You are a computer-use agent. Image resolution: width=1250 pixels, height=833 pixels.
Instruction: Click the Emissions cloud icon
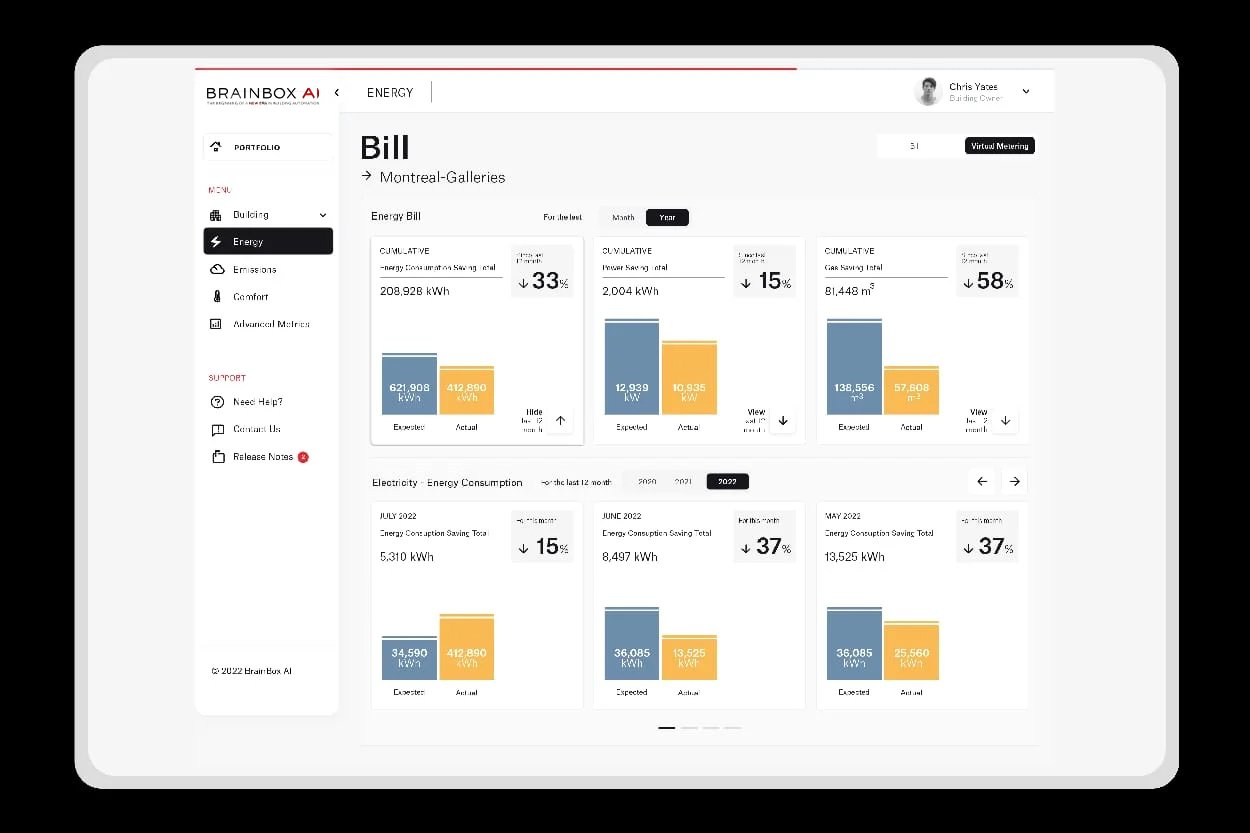pyautogui.click(x=216, y=270)
